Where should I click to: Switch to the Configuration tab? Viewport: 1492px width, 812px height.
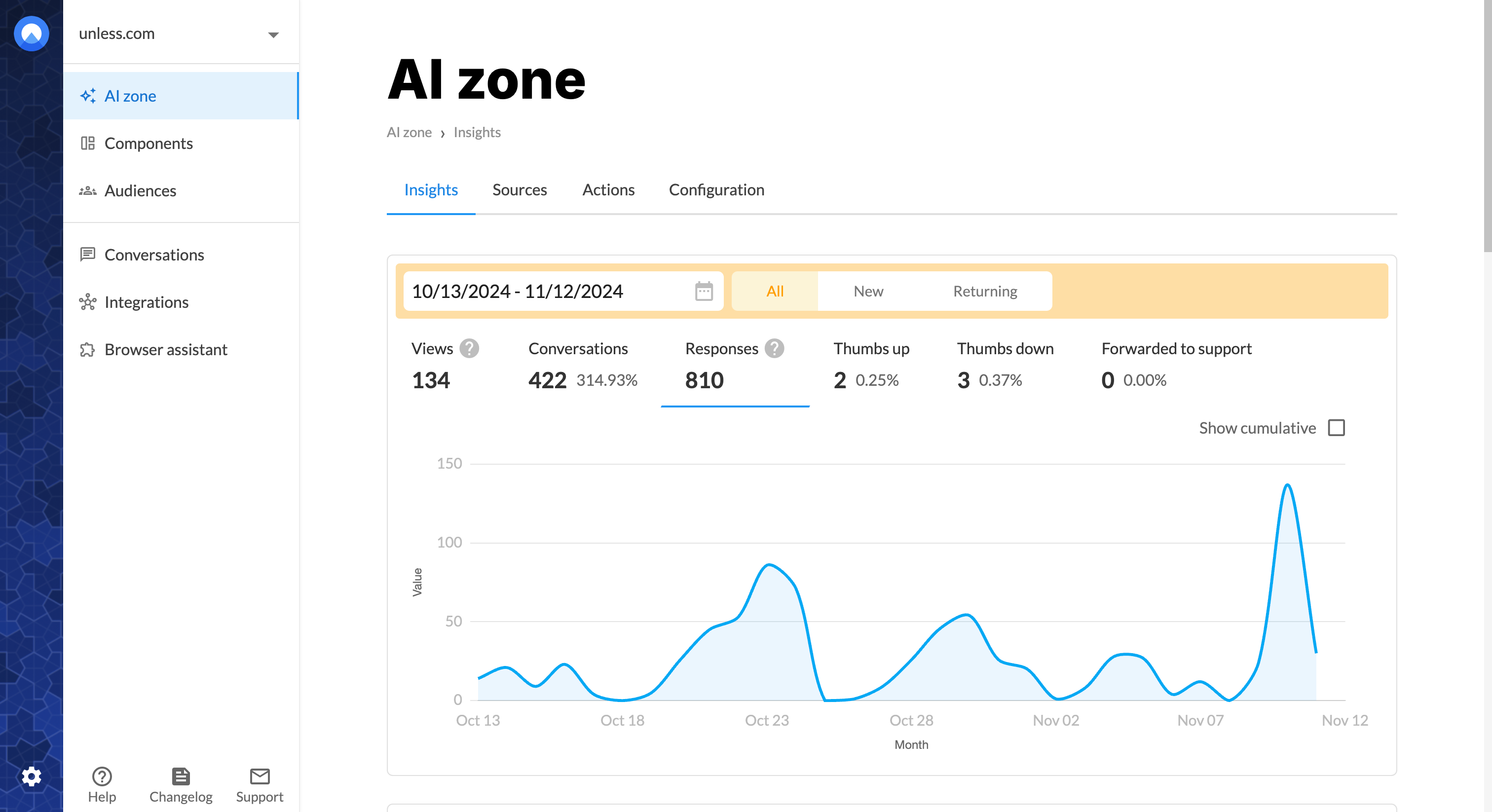pyautogui.click(x=716, y=190)
